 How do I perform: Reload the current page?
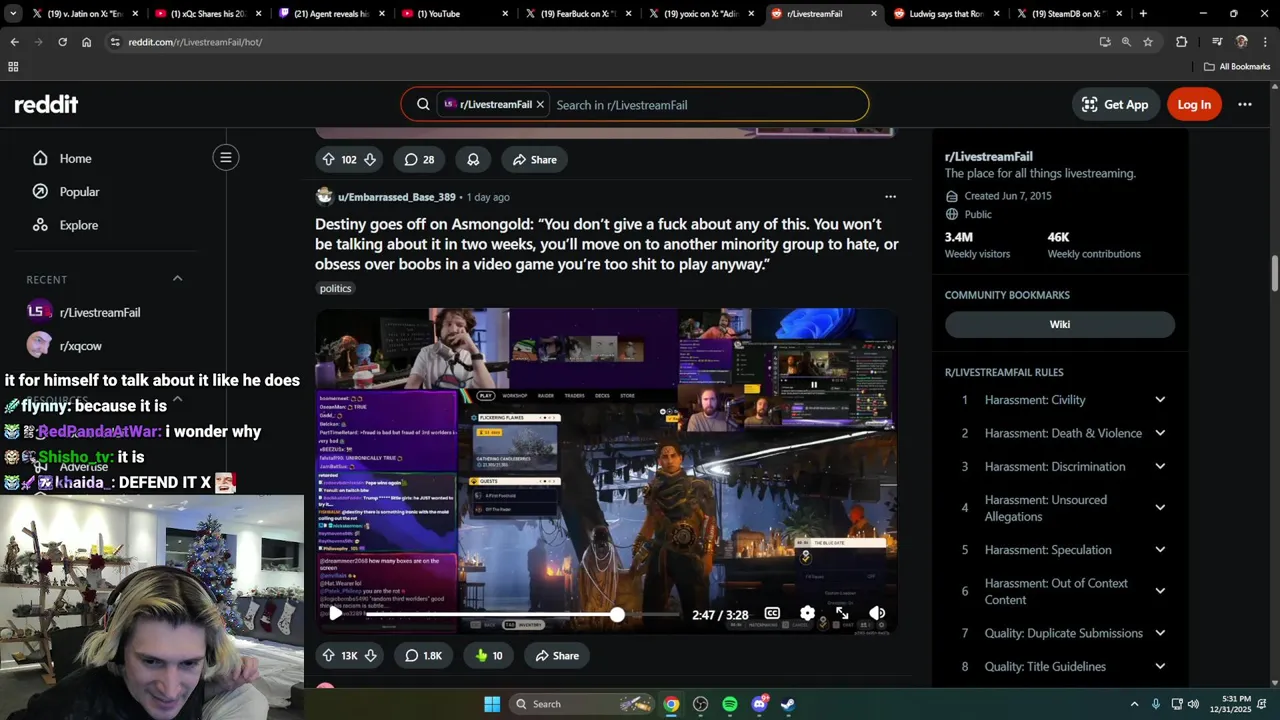62,42
